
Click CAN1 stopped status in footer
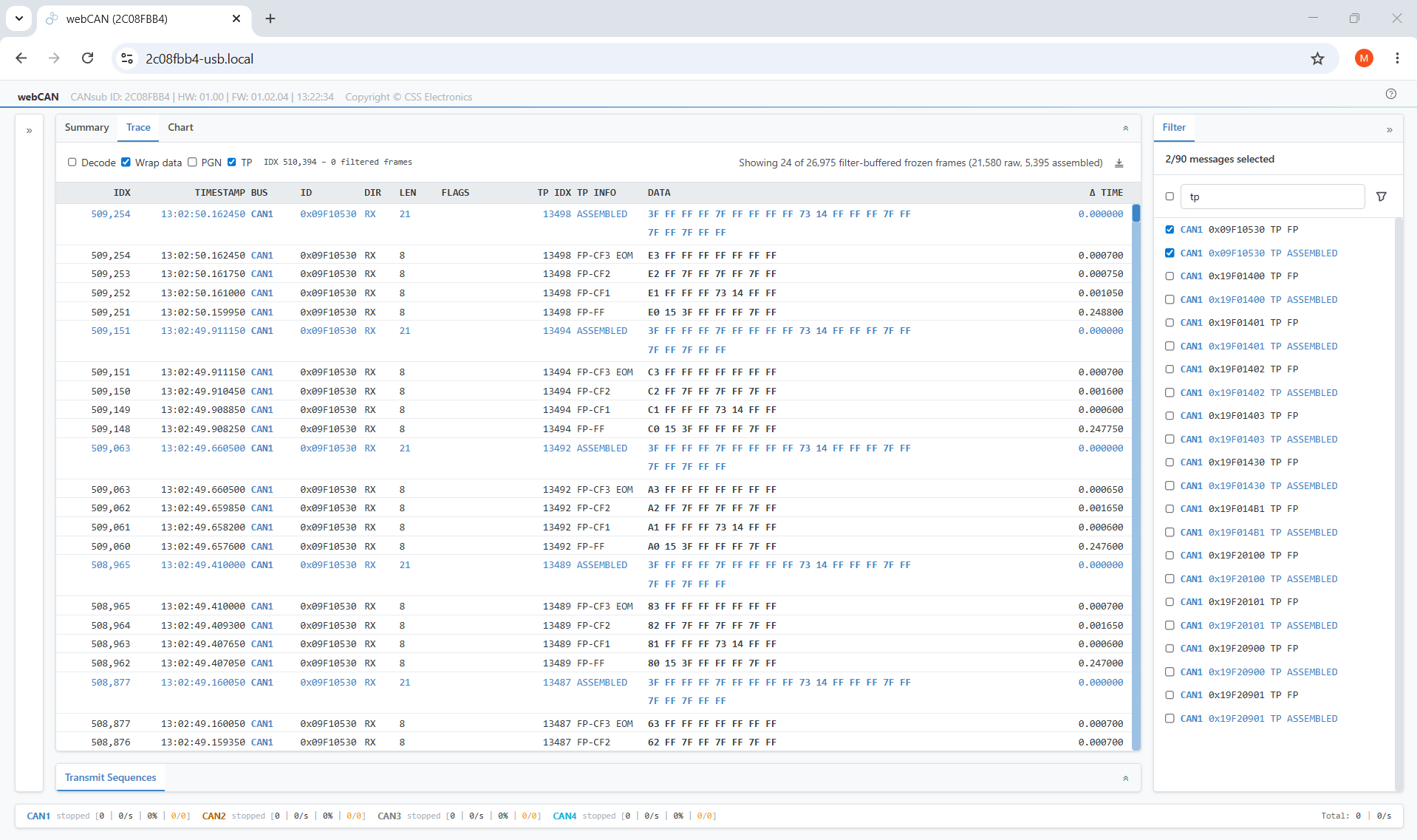[x=109, y=816]
